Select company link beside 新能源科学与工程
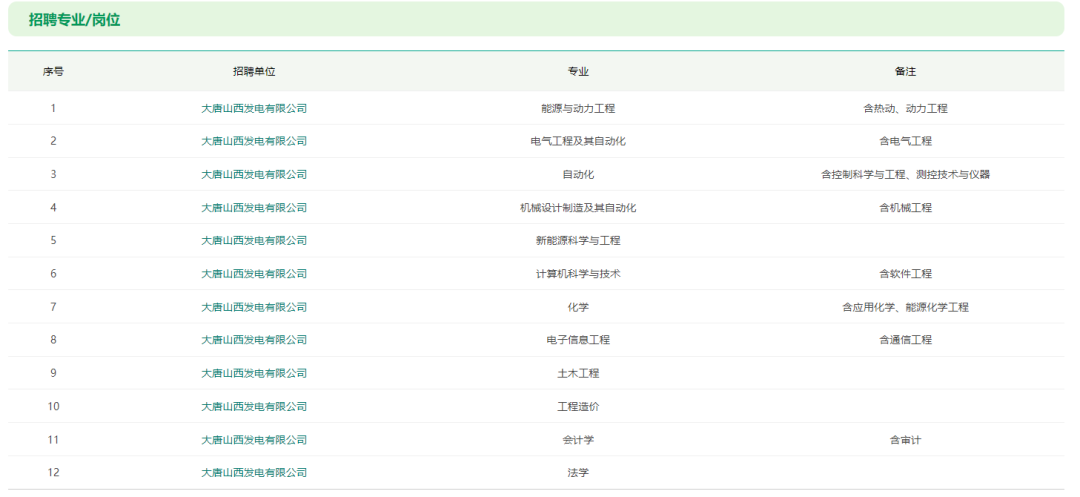The image size is (1080, 497). [x=254, y=240]
